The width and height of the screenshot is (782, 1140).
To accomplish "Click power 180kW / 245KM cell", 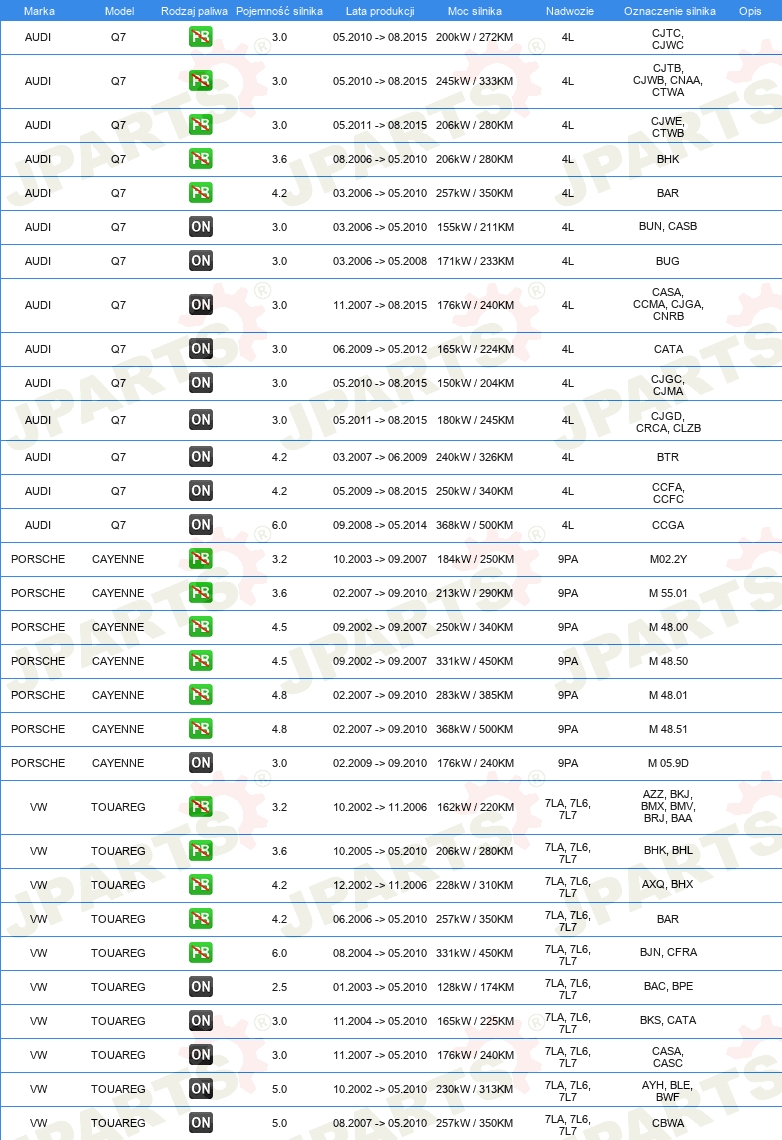I will (x=475, y=420).
